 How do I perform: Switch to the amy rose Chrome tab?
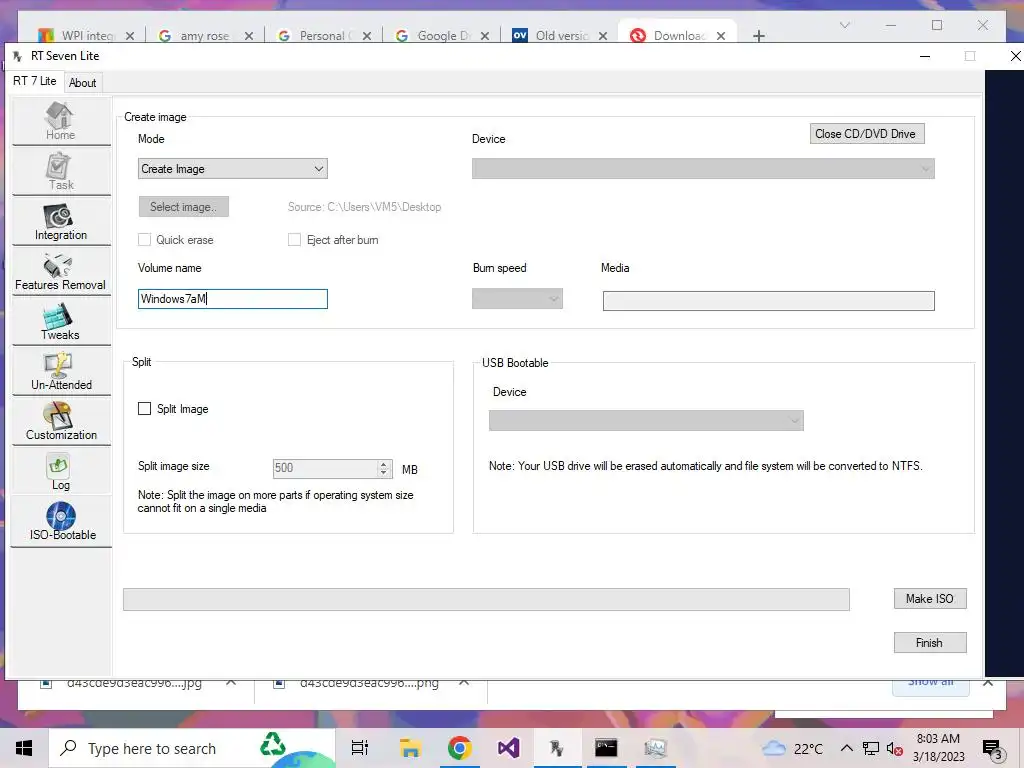click(x=205, y=36)
